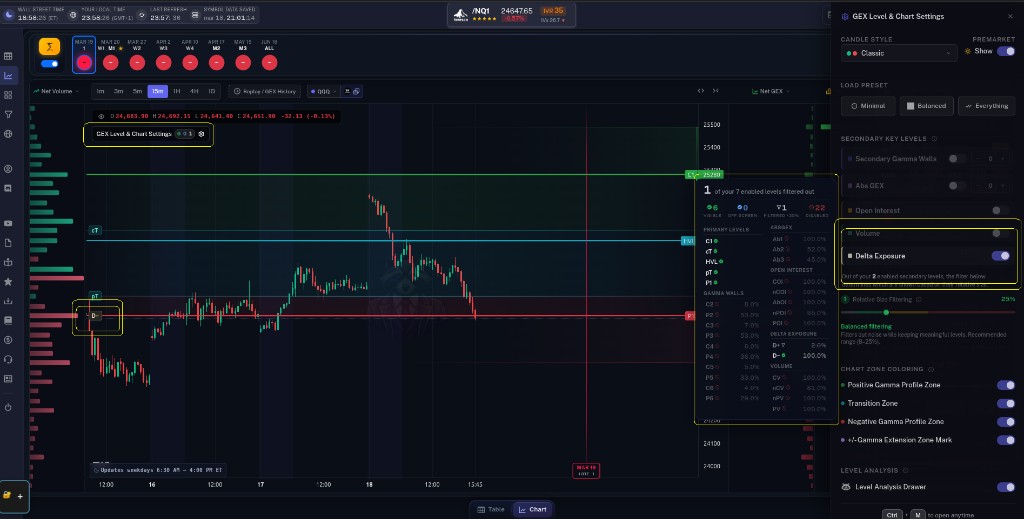Image resolution: width=1024 pixels, height=519 pixels.
Task: Select the 15m timeframe
Action: coord(157,91)
